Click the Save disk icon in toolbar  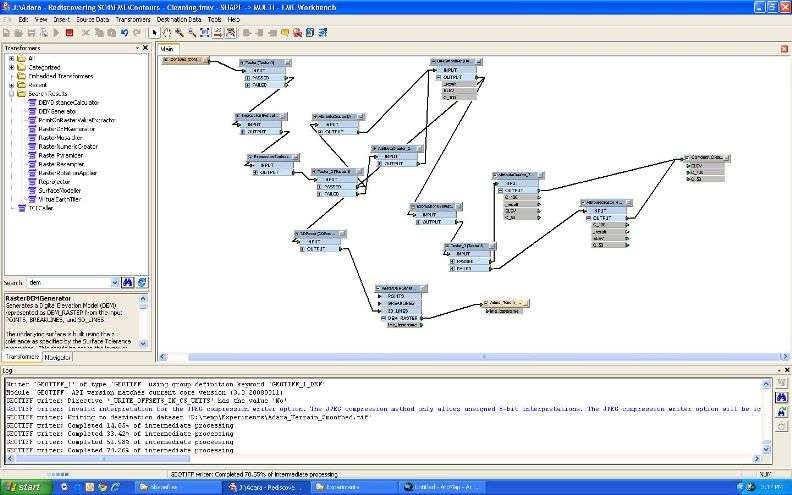point(31,33)
